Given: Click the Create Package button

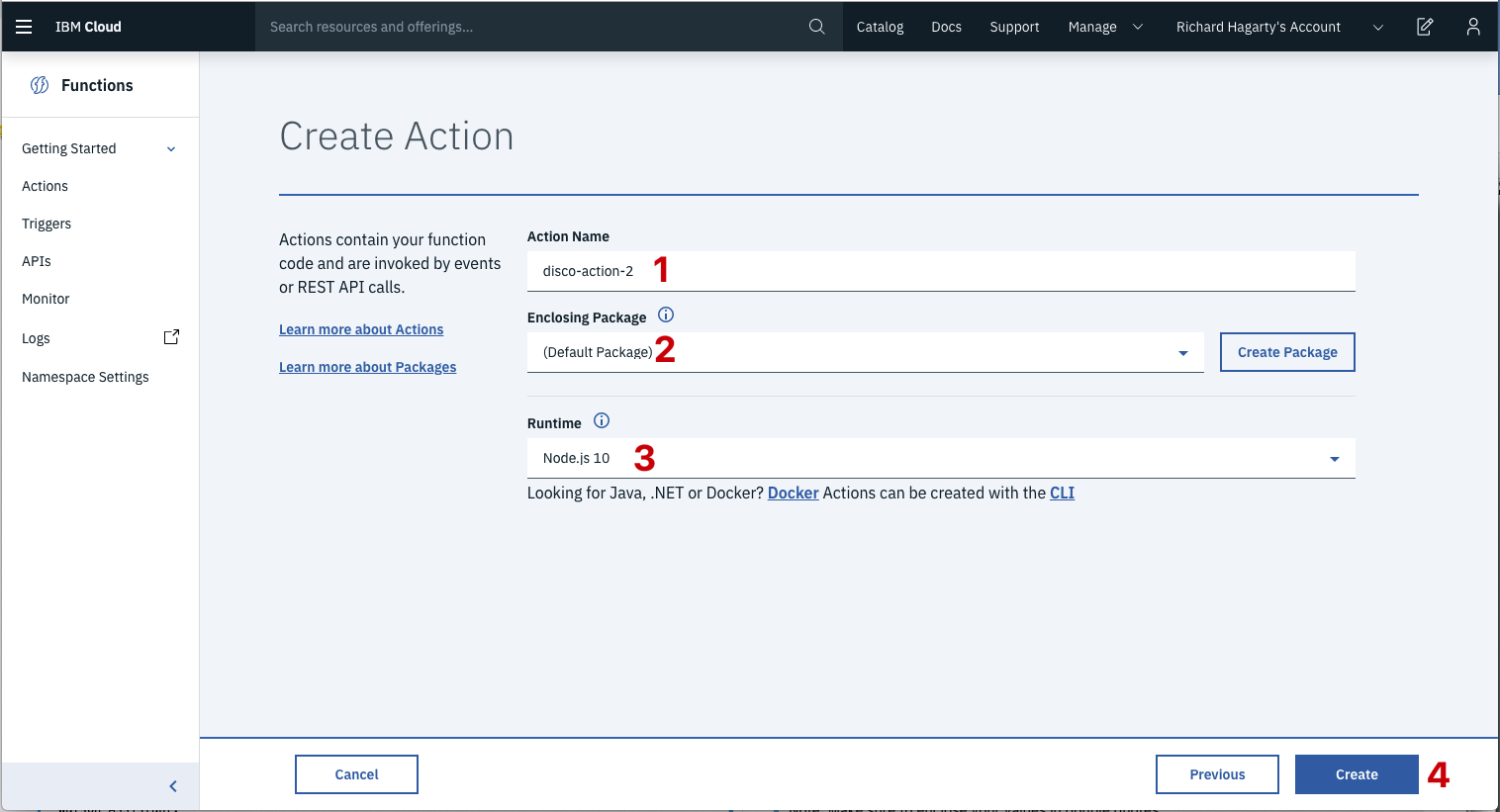Looking at the screenshot, I should [1287, 352].
